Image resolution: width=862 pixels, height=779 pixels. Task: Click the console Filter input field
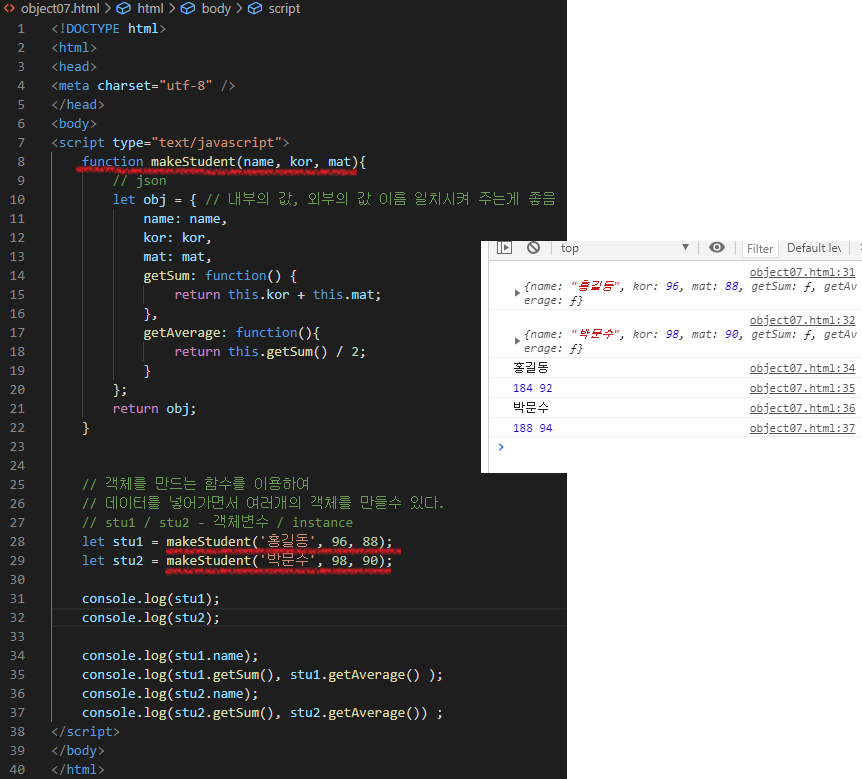(760, 248)
